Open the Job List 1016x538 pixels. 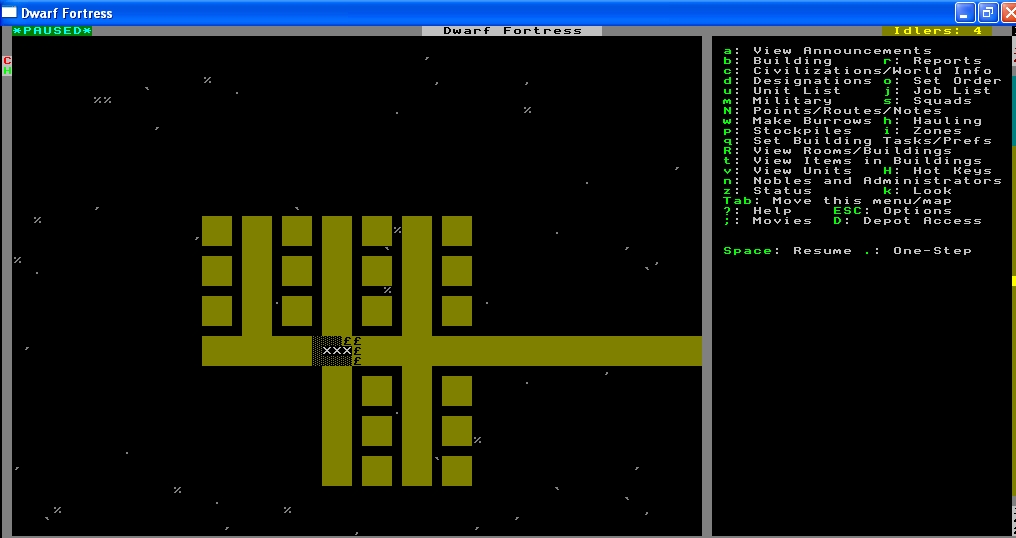click(937, 91)
